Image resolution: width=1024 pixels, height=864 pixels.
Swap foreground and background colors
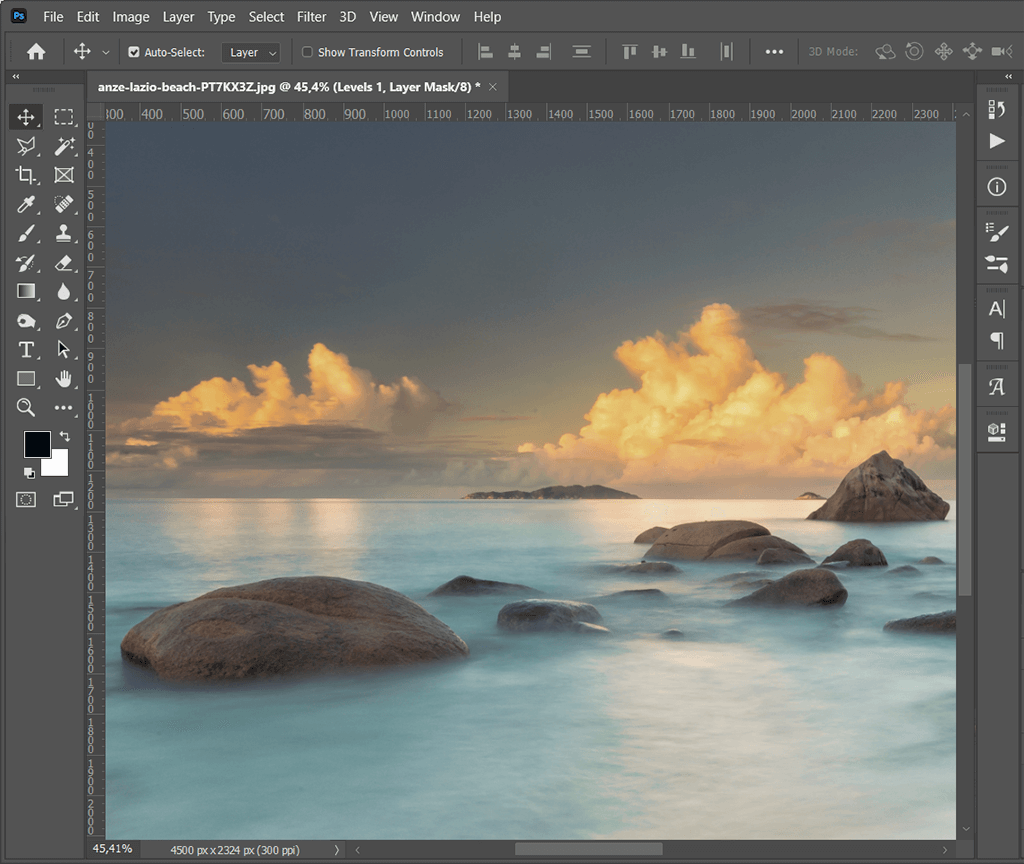click(x=65, y=436)
